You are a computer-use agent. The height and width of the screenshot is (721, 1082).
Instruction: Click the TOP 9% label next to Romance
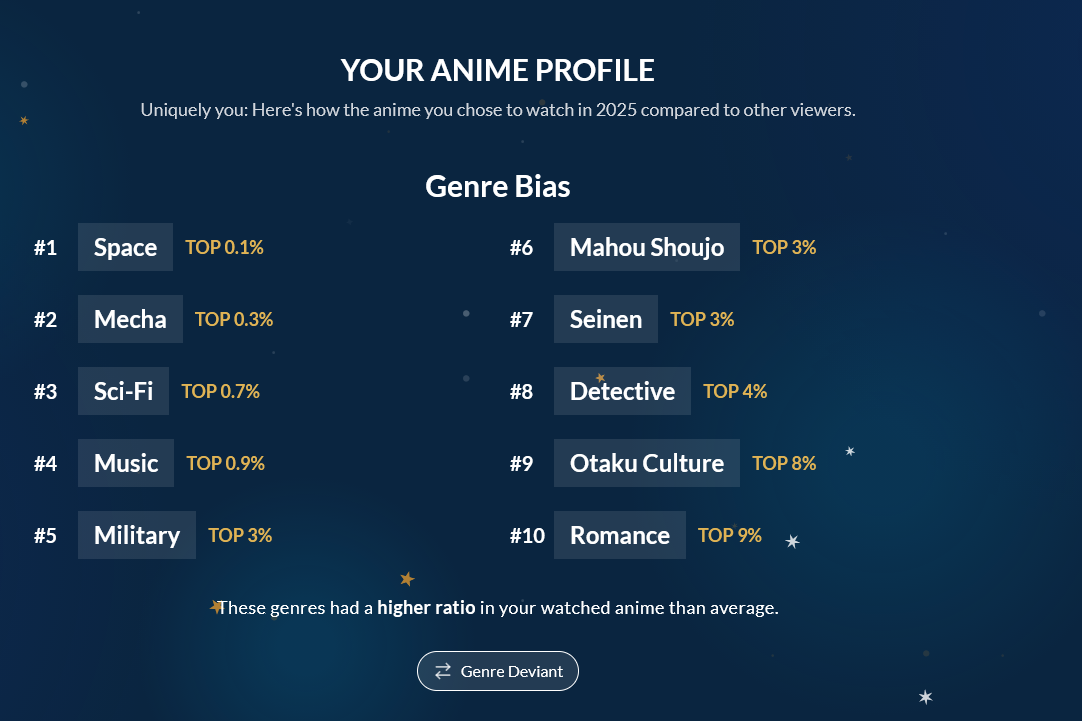[730, 535]
